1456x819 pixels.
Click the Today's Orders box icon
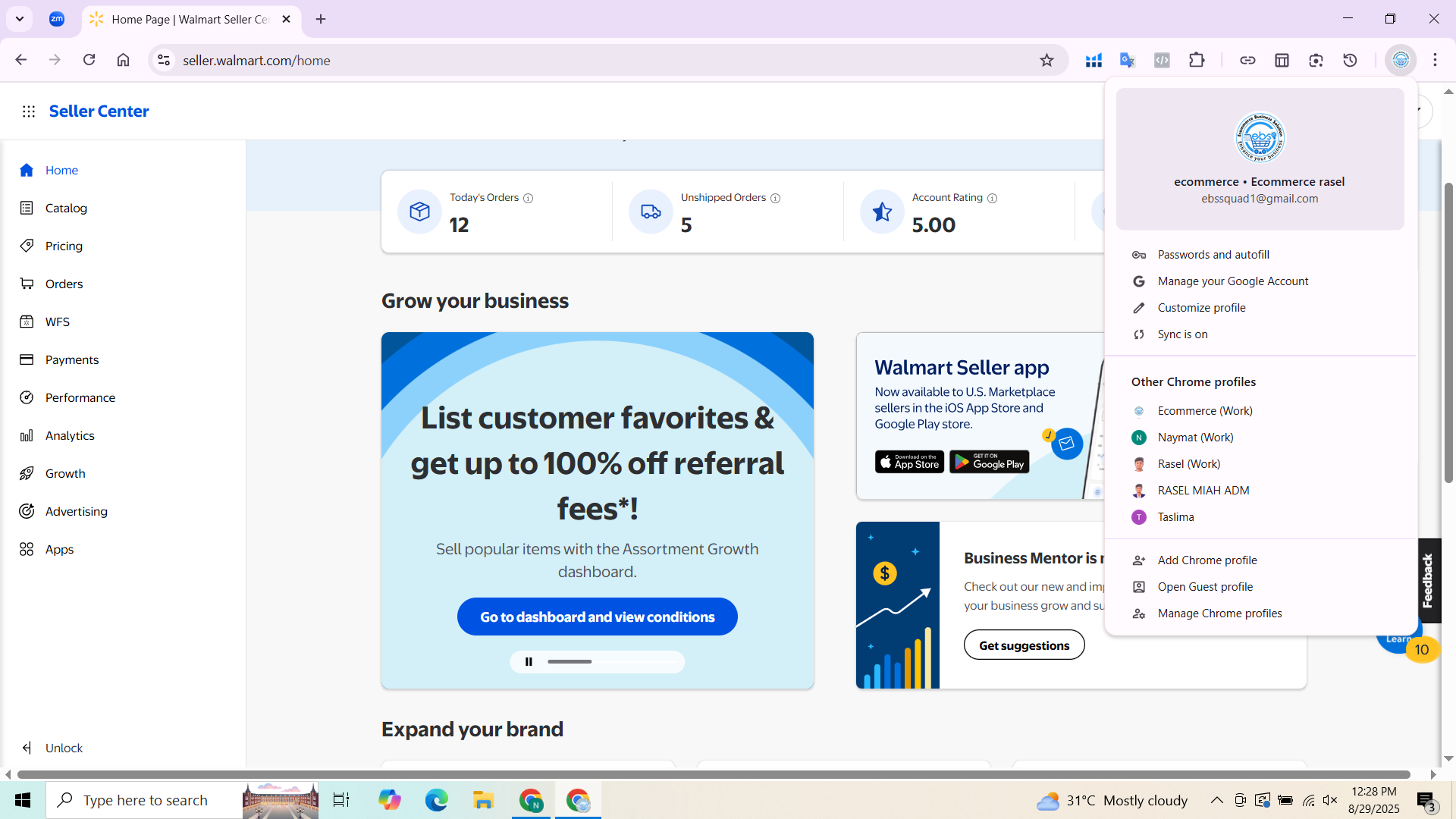[419, 212]
